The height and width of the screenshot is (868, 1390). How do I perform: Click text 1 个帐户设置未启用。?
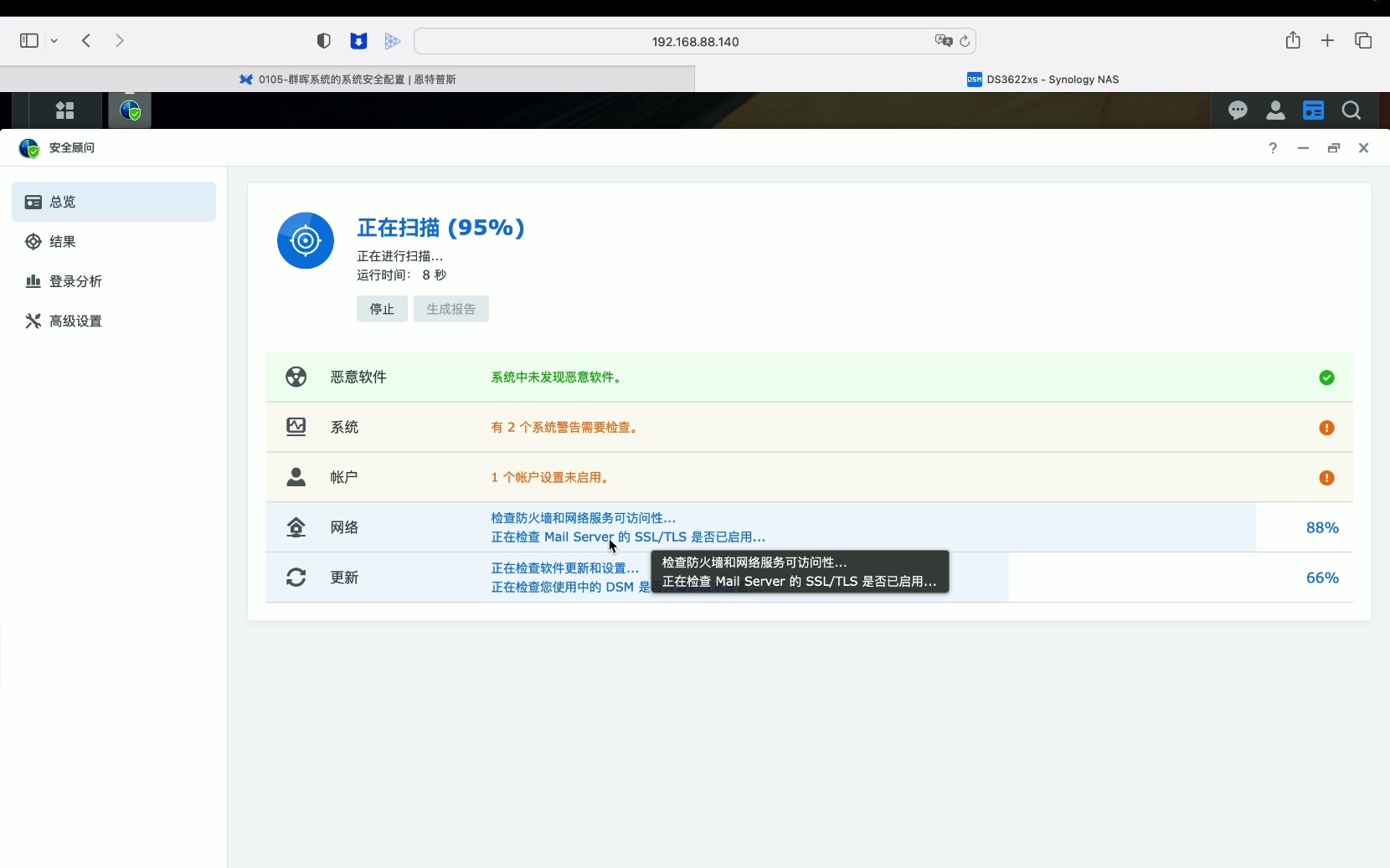tap(552, 478)
